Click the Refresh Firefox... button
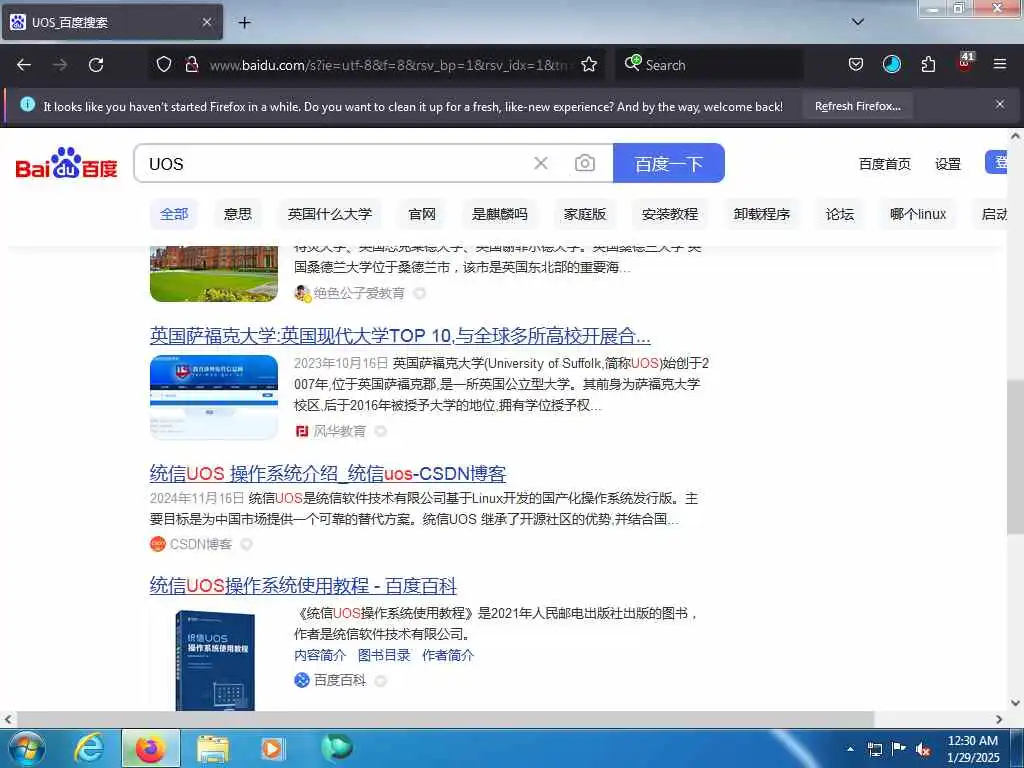Screen dimensions: 1024x768 pyautogui.click(x=857, y=106)
